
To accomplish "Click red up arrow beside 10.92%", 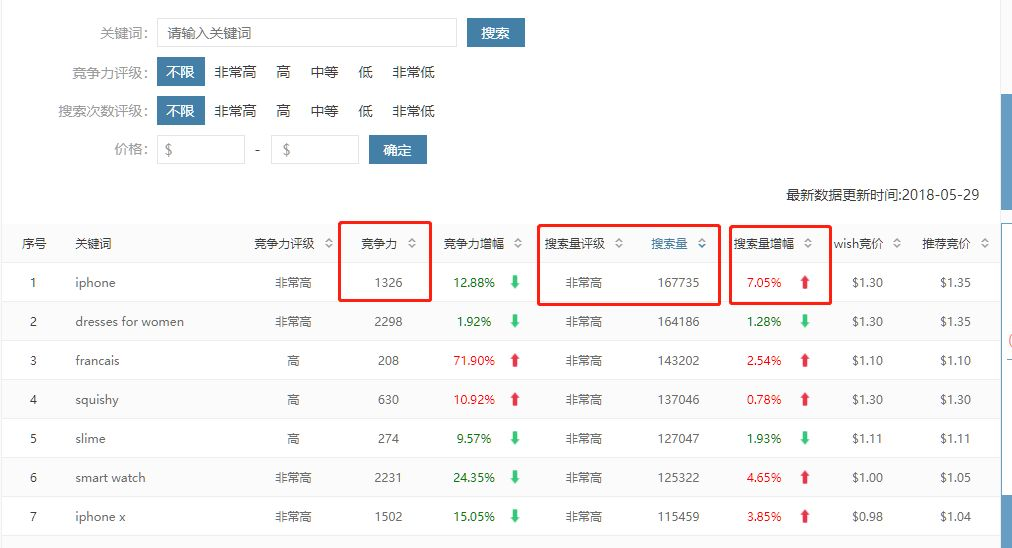I will tap(515, 399).
